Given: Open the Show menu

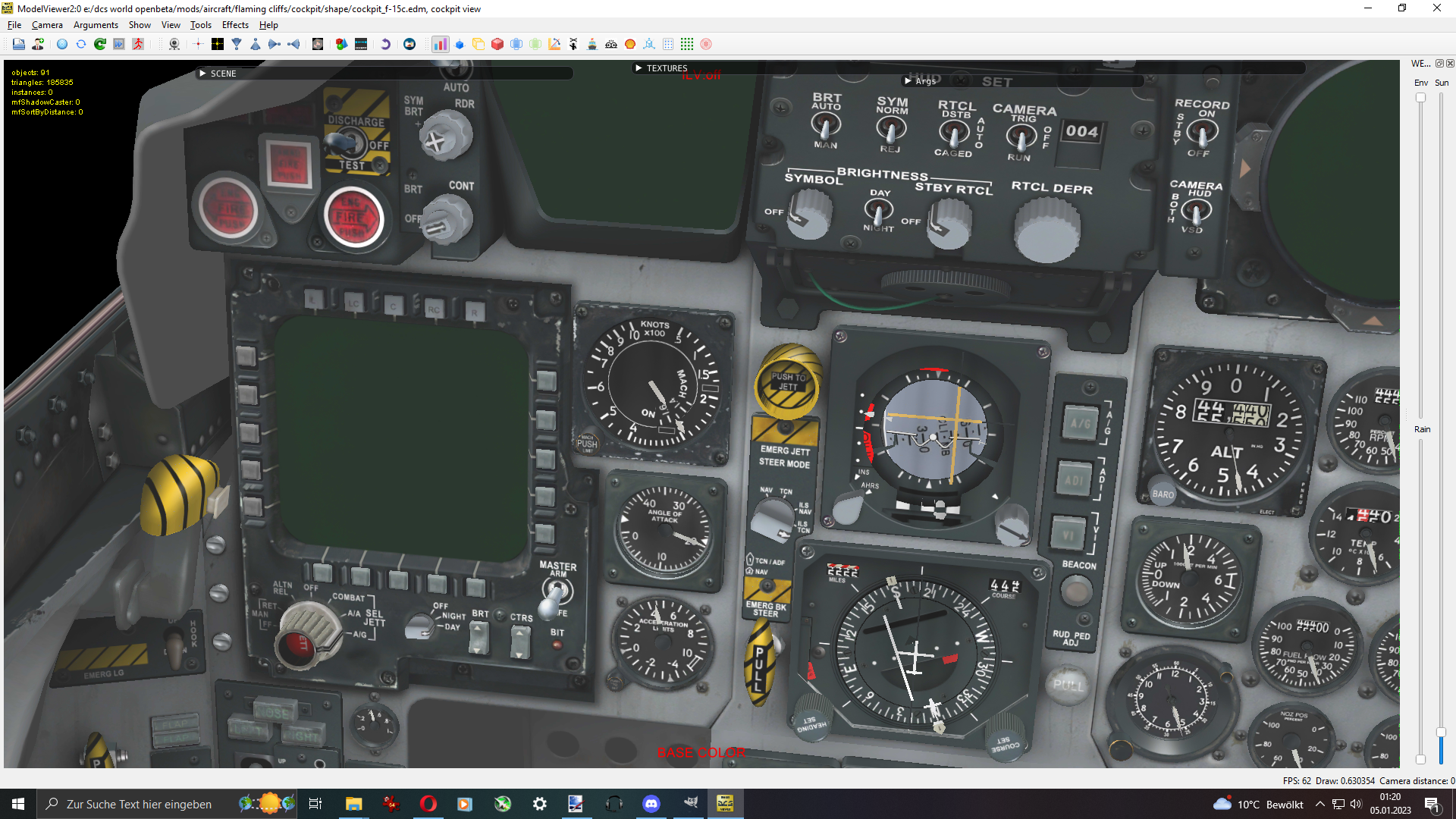Looking at the screenshot, I should tap(140, 25).
